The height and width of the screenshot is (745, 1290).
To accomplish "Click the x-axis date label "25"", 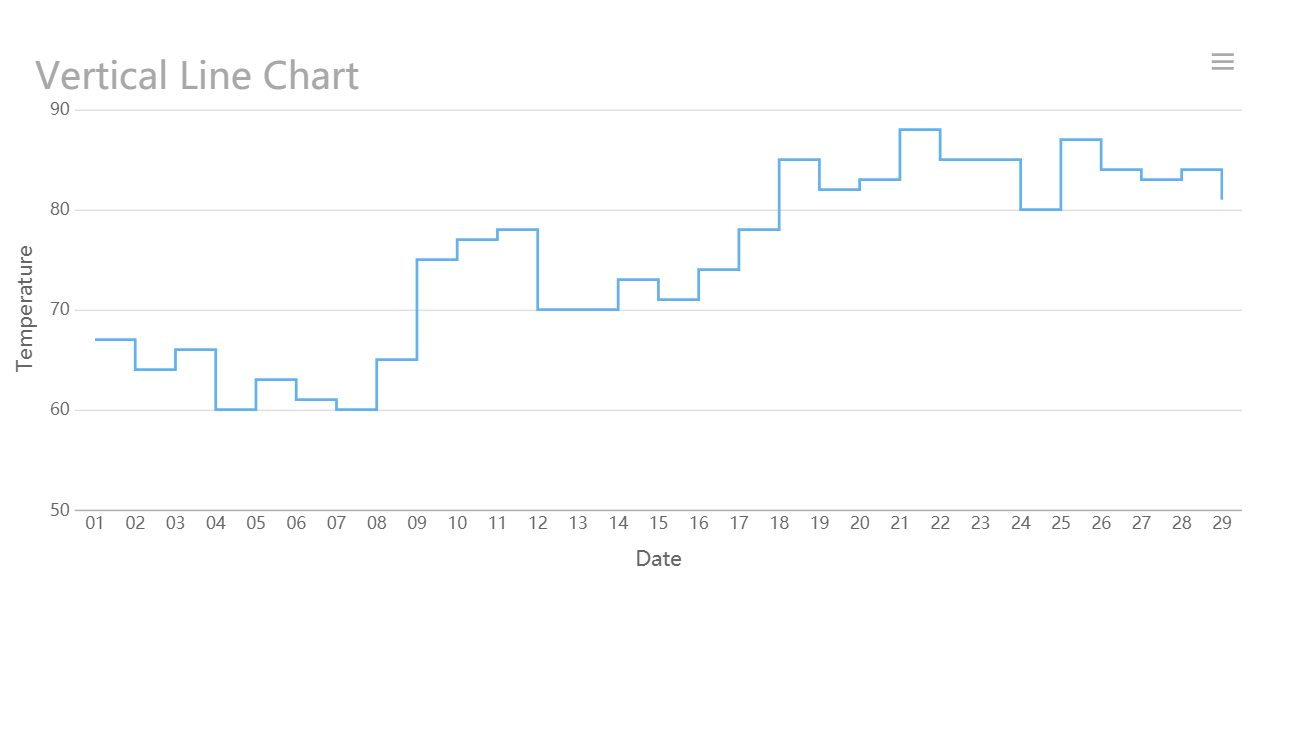I will pos(1061,523).
